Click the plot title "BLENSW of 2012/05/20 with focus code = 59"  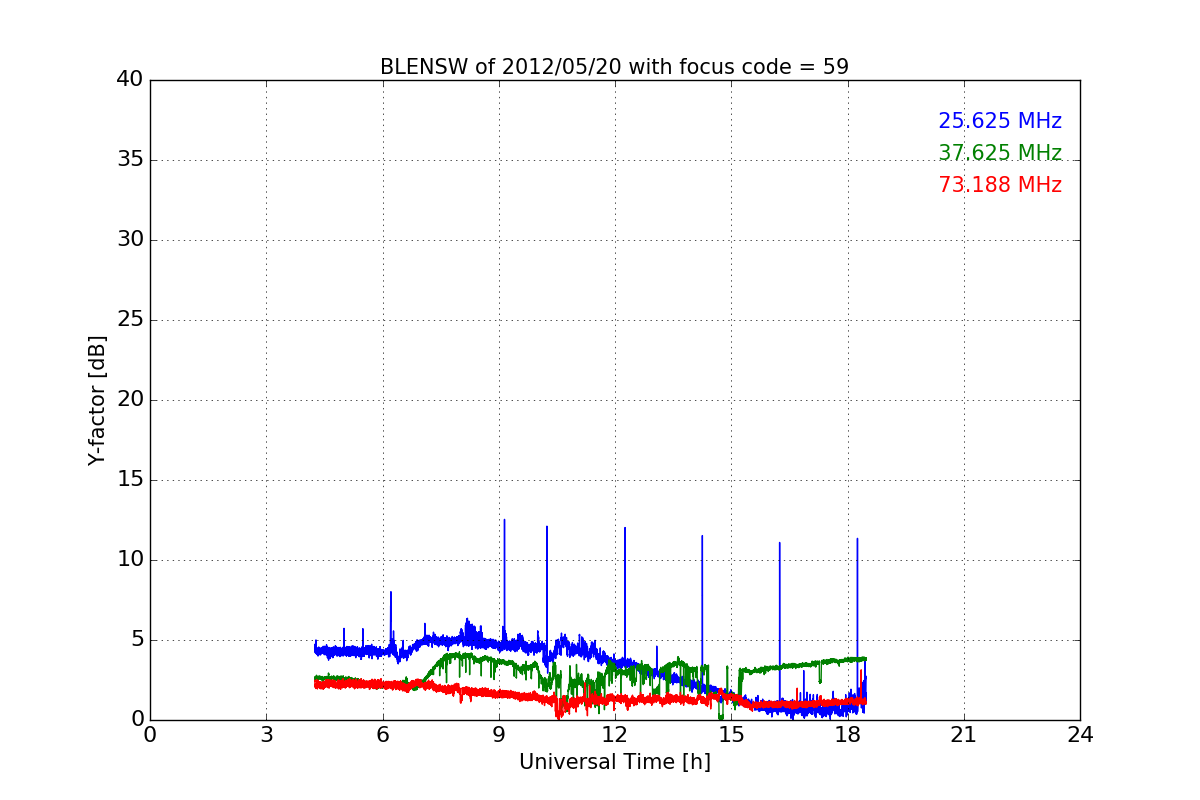click(x=614, y=67)
